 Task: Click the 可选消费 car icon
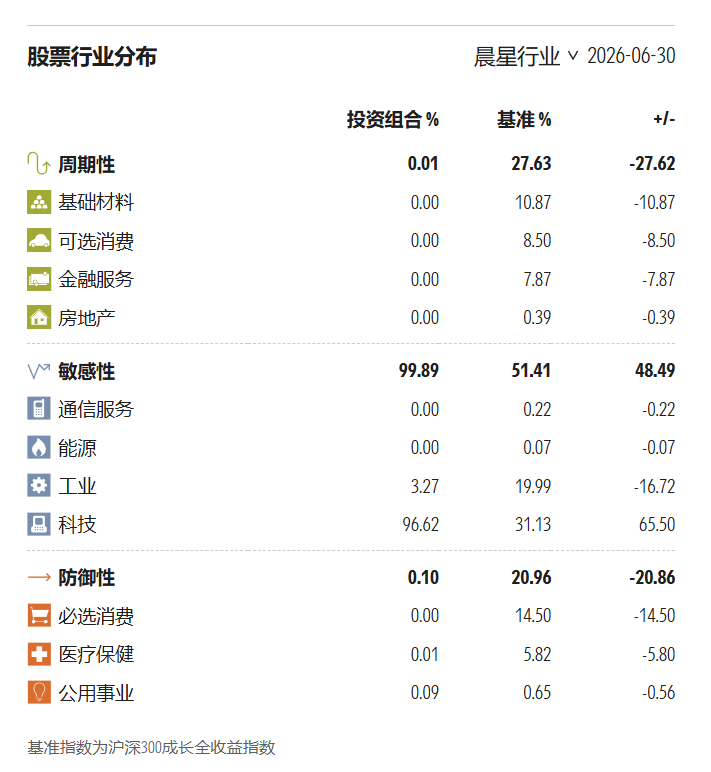point(39,240)
